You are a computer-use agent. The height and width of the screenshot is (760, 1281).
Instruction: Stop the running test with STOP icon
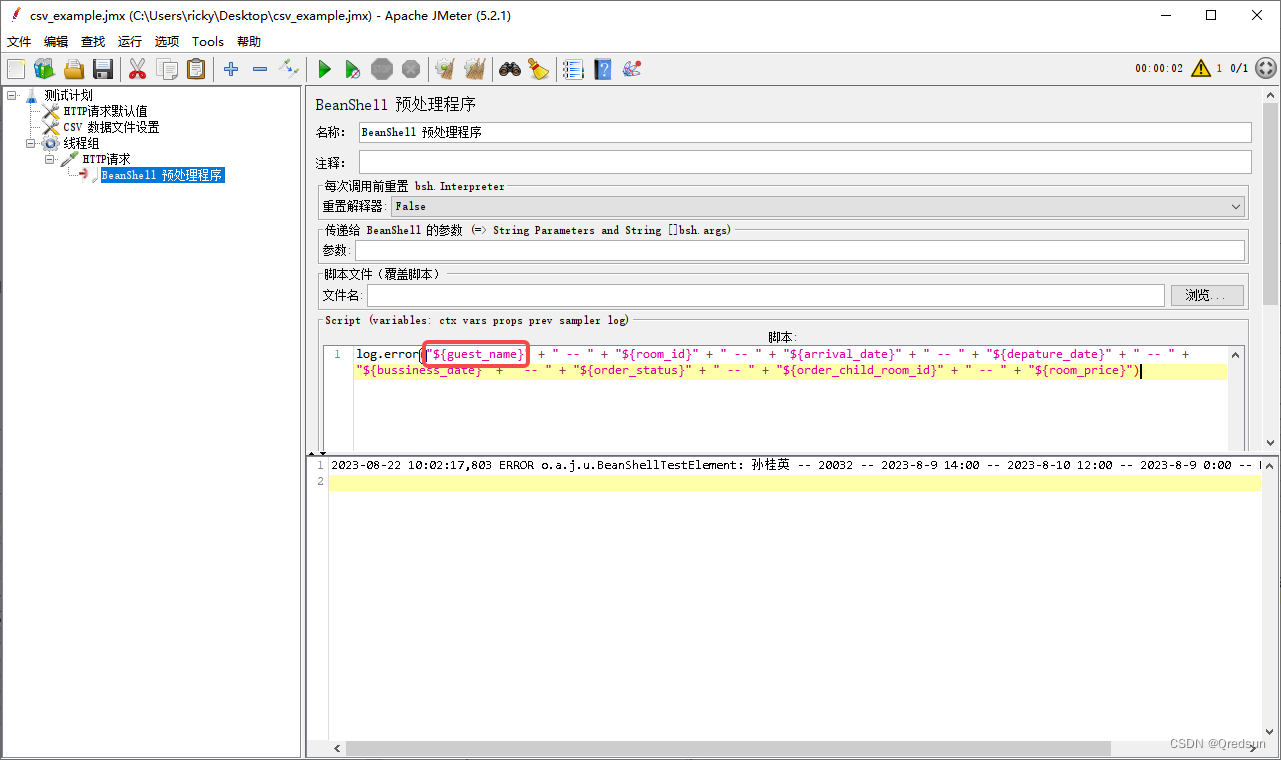(x=382, y=69)
